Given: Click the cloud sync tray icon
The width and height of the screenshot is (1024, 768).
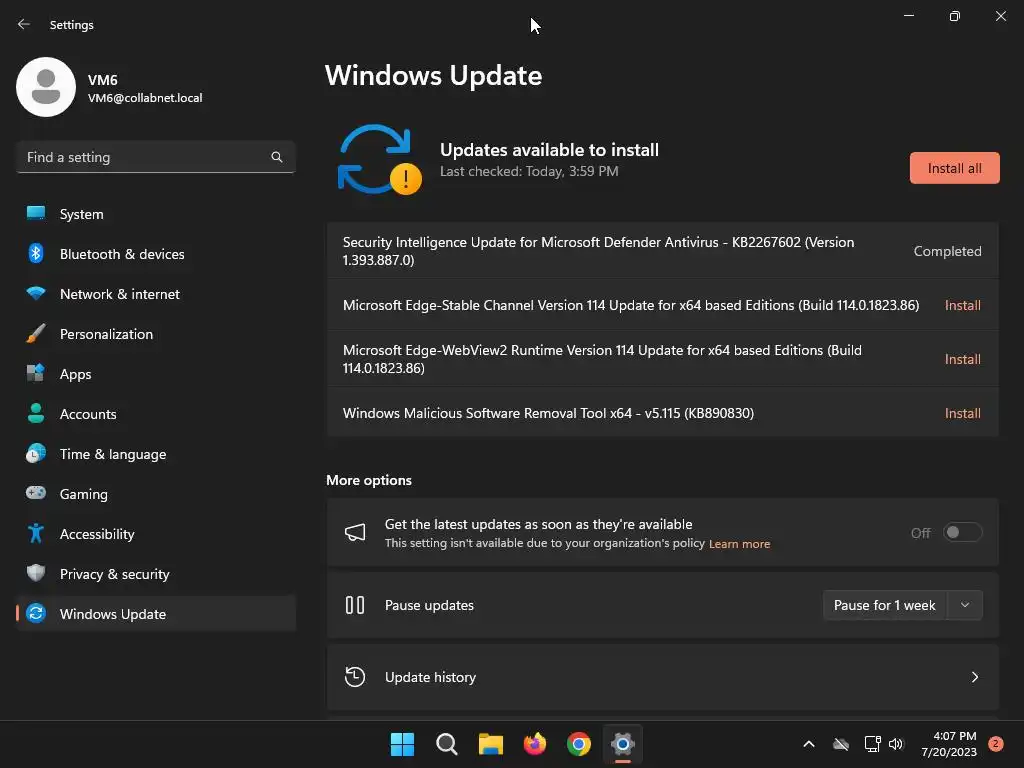Looking at the screenshot, I should point(841,744).
